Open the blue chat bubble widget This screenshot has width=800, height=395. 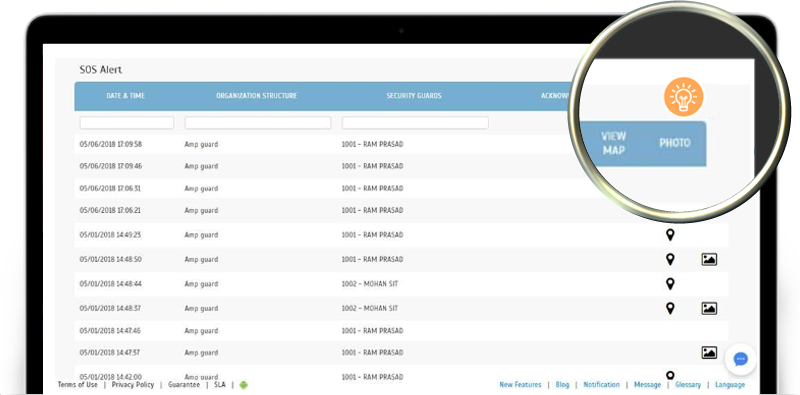coord(740,359)
